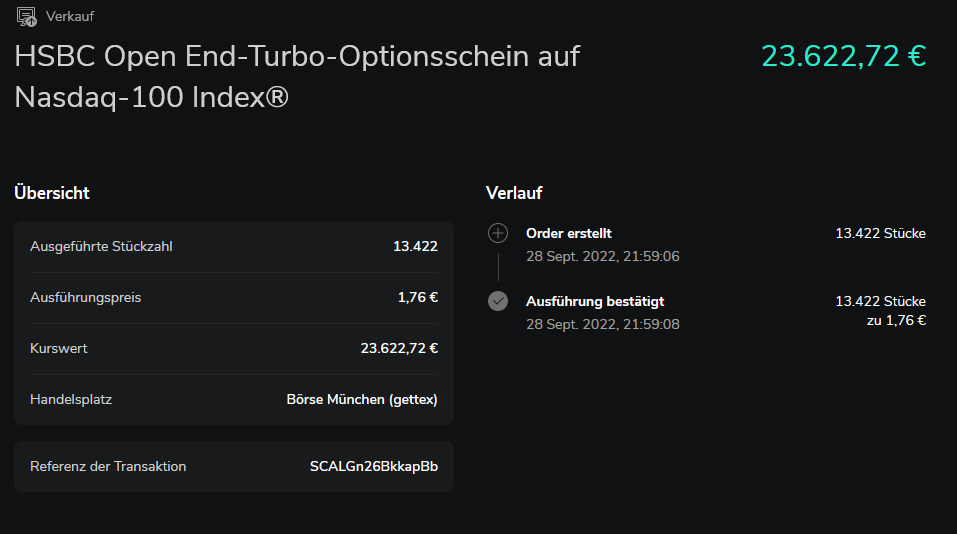This screenshot has width=957, height=534.
Task: Click the Ausführungspreis 1,76 € value
Action: (x=417, y=297)
